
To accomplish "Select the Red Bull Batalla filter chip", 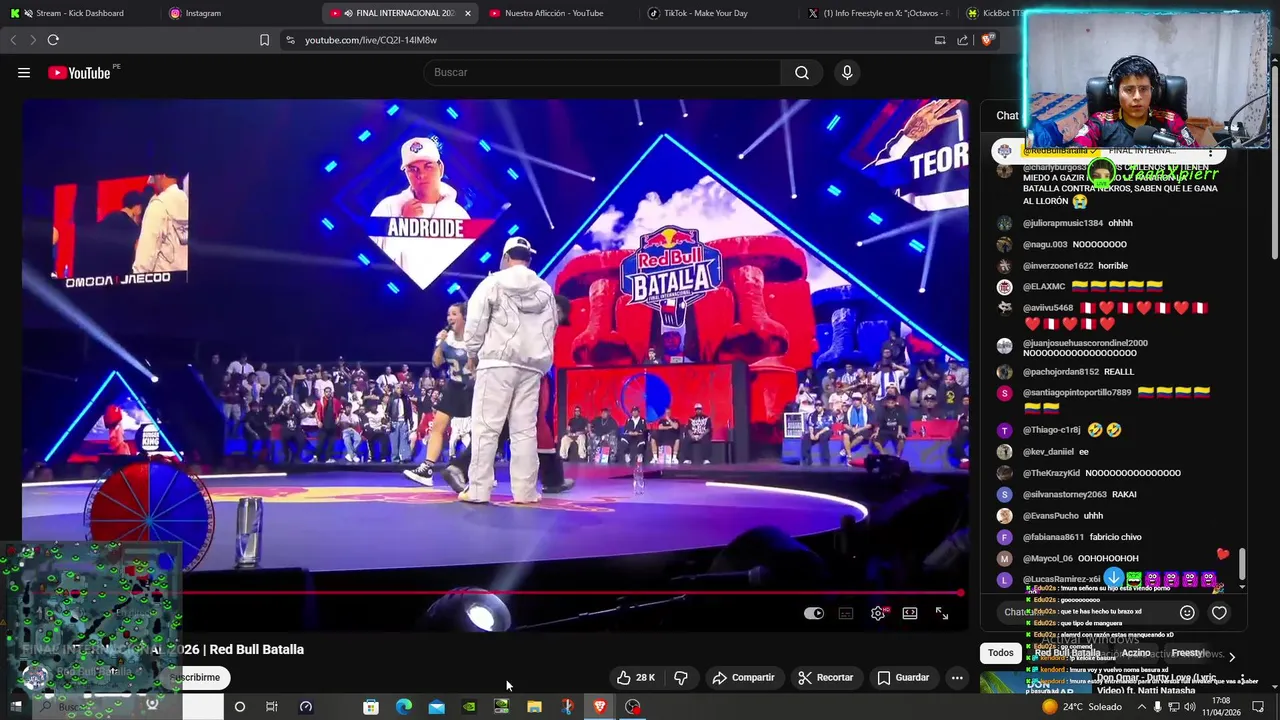I will pyautogui.click(x=1067, y=653).
